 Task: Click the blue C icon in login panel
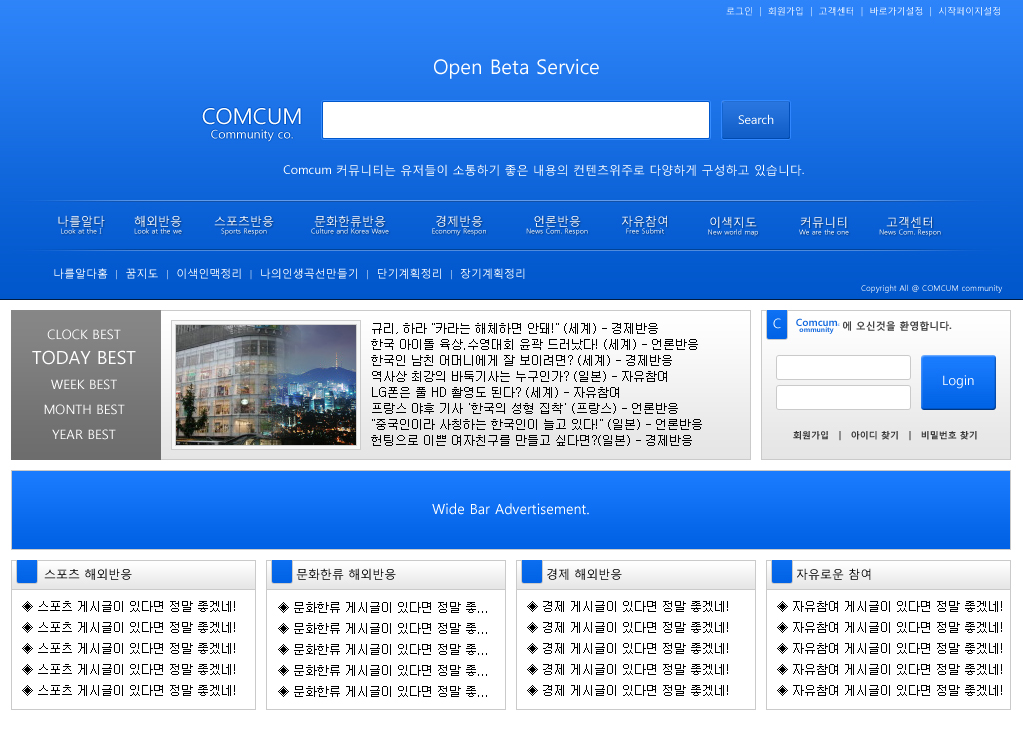(777, 325)
